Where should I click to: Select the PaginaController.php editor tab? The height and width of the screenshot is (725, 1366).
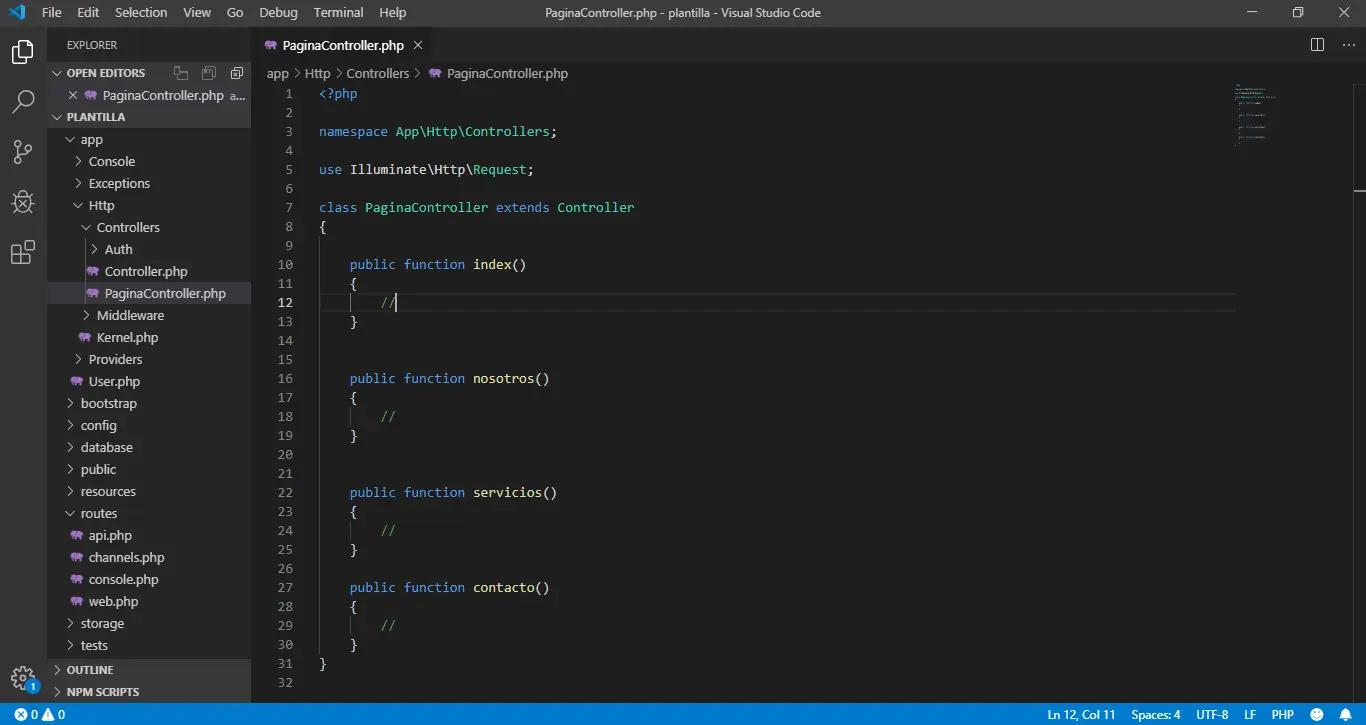(x=341, y=45)
